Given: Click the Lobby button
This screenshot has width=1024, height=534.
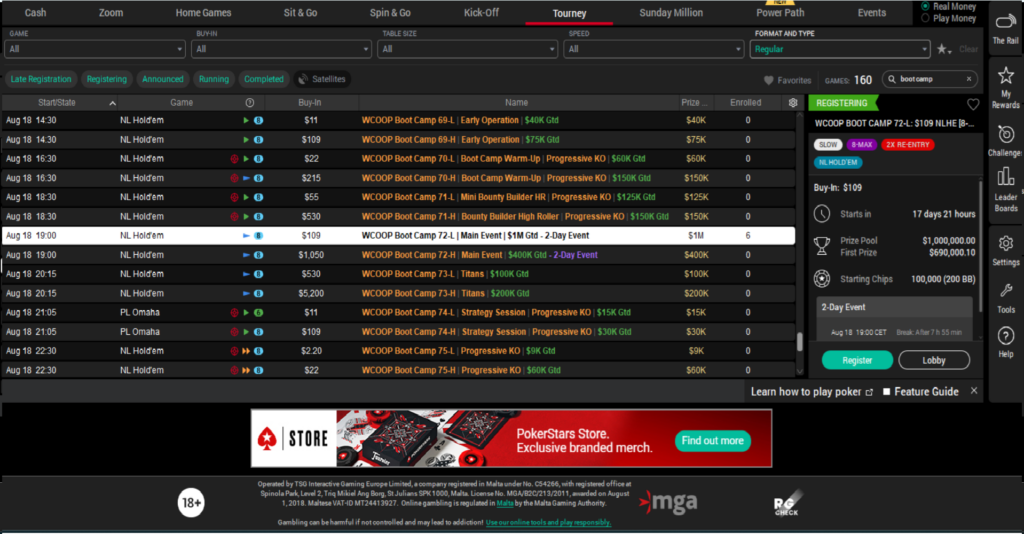Looking at the screenshot, I should coord(934,360).
